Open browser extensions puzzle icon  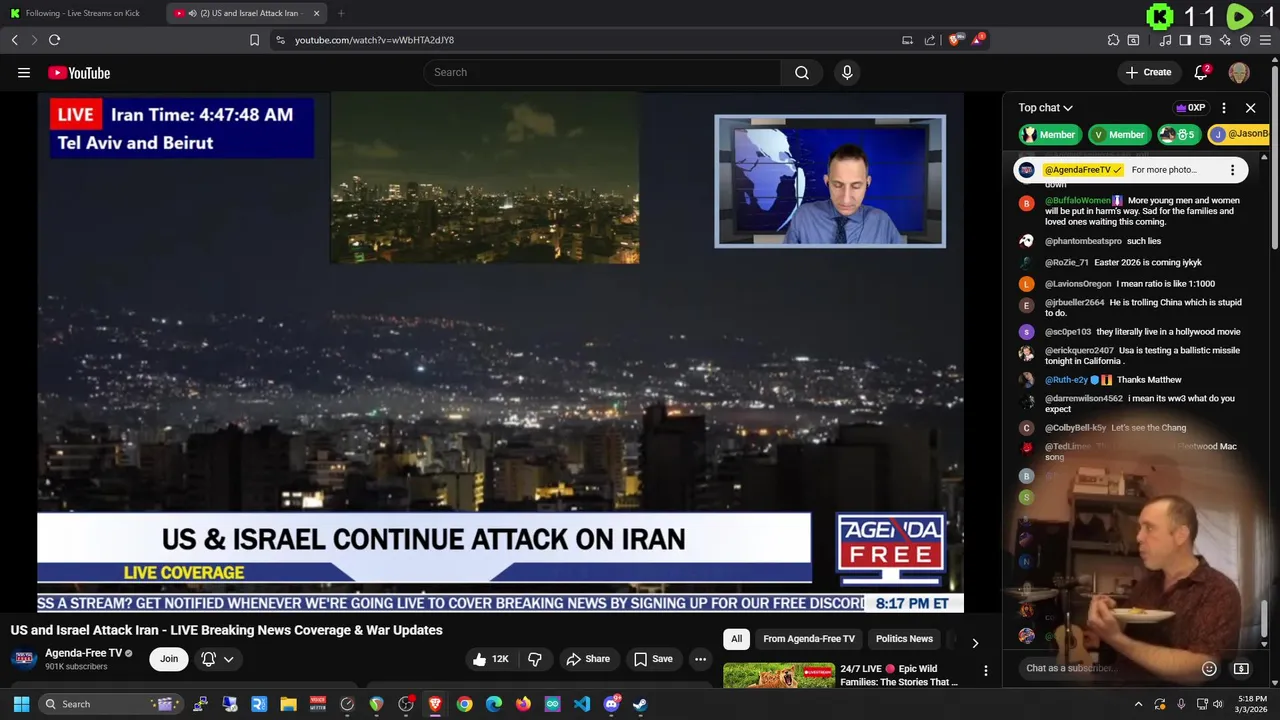pyautogui.click(x=1113, y=40)
